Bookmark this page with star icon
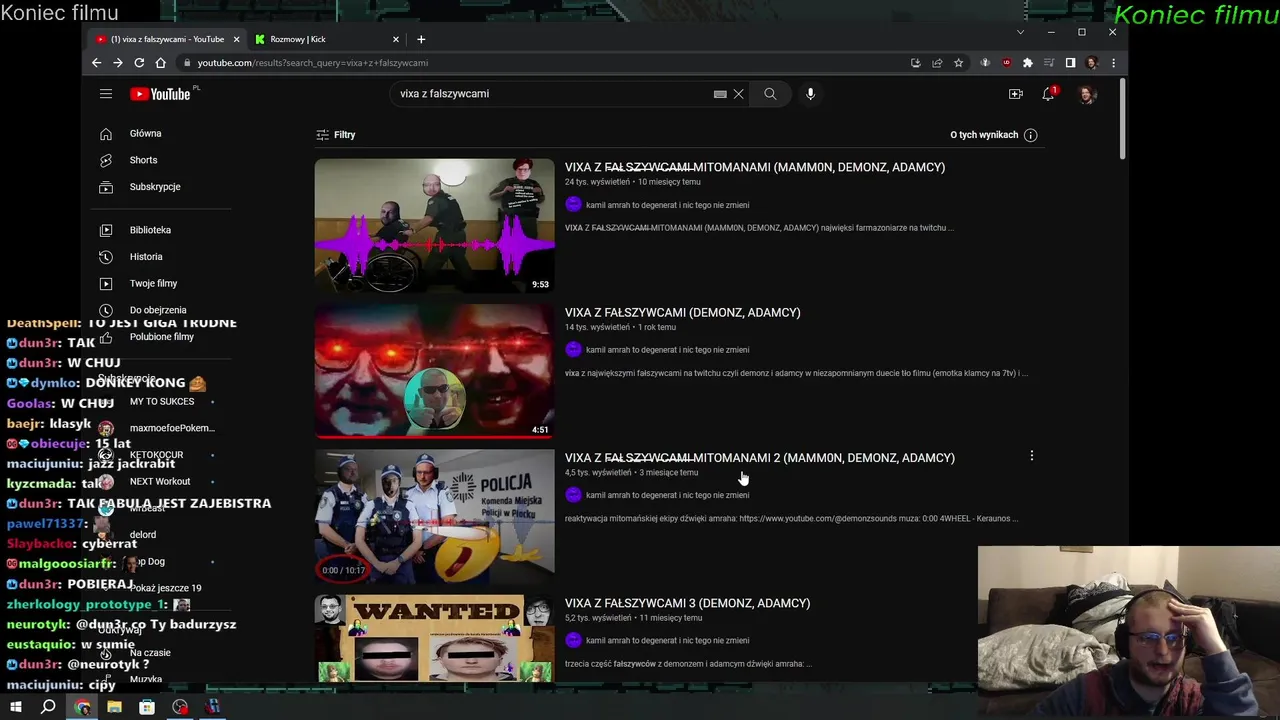Image resolution: width=1280 pixels, height=720 pixels. coord(958,63)
